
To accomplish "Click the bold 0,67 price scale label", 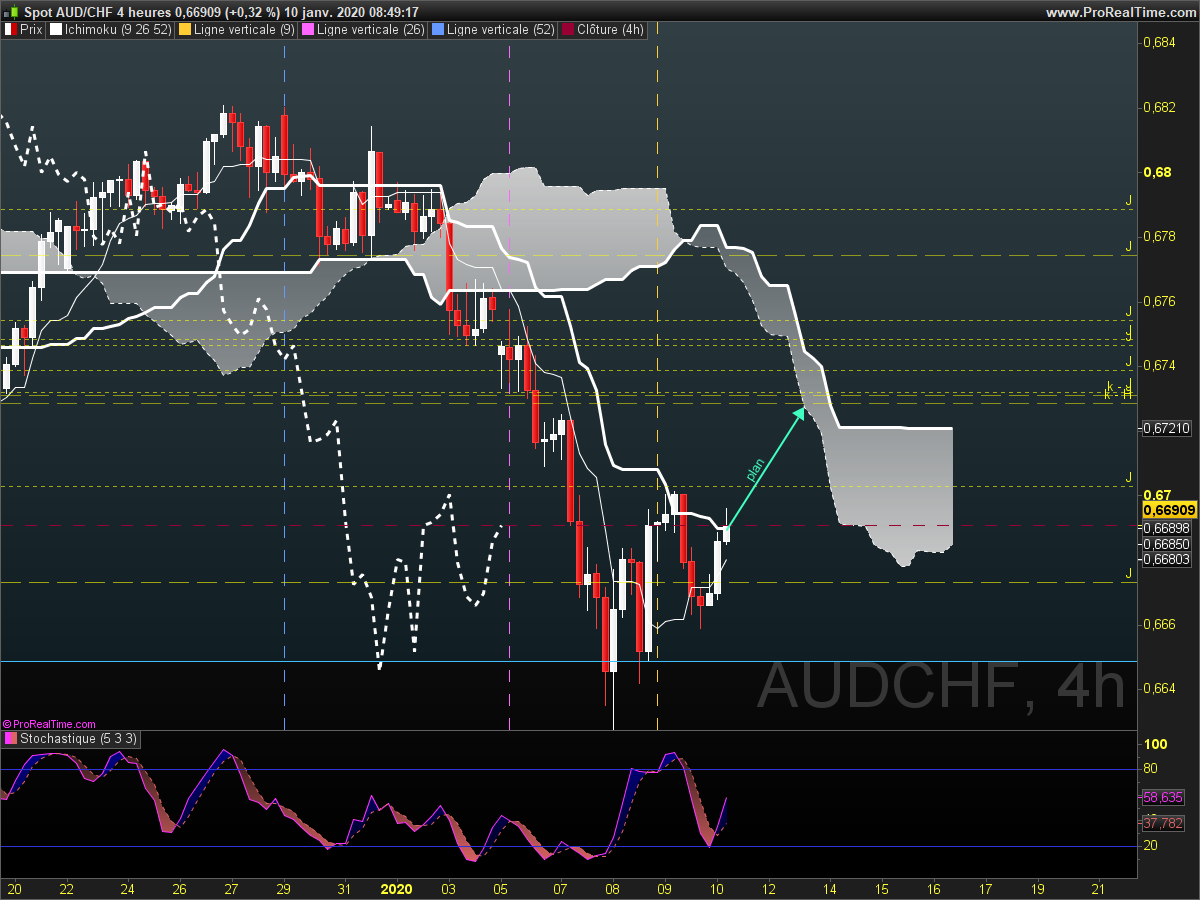I will pos(1156,495).
